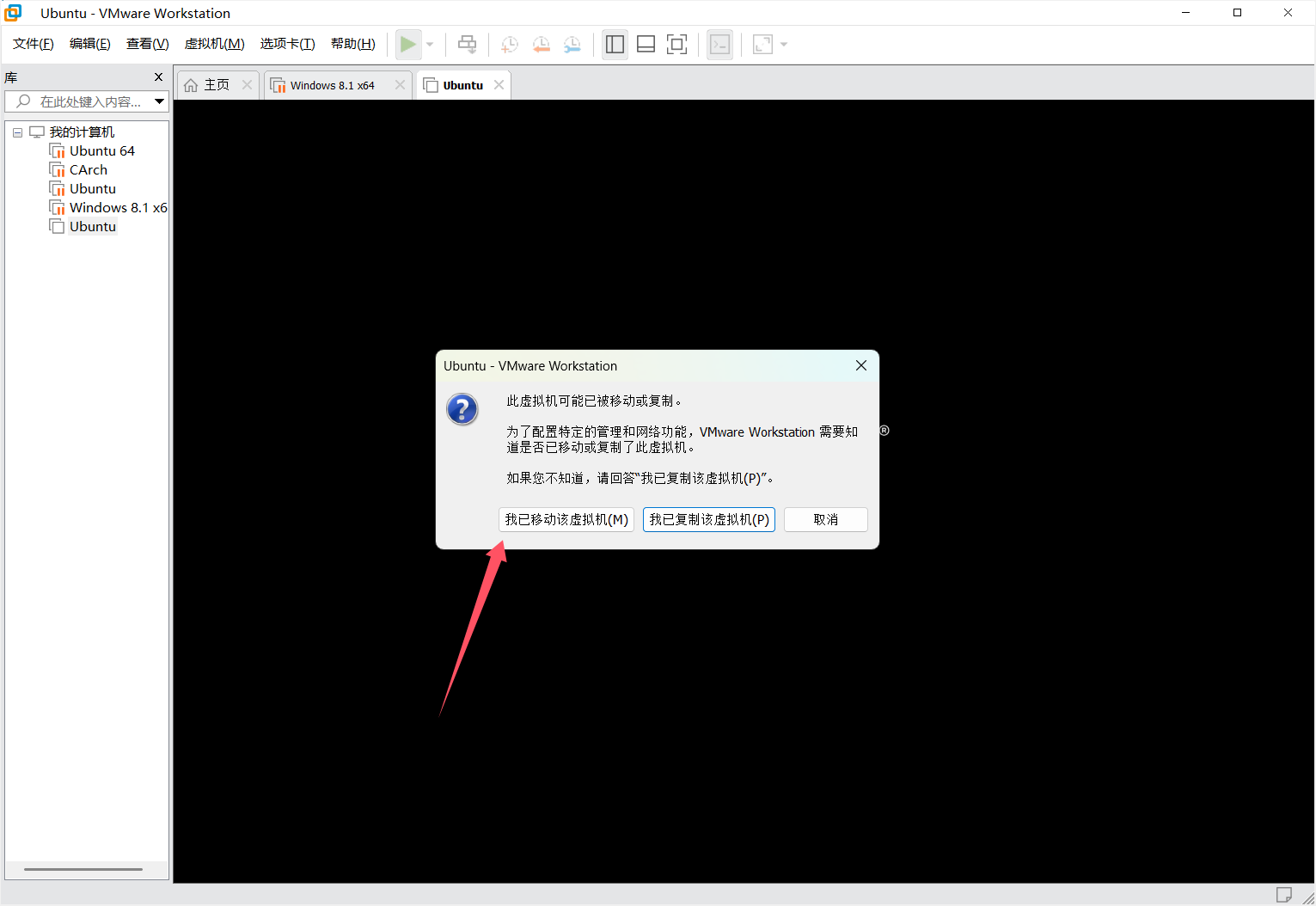Open the 文件(F) menu
The image size is (1316, 906).
(x=34, y=44)
